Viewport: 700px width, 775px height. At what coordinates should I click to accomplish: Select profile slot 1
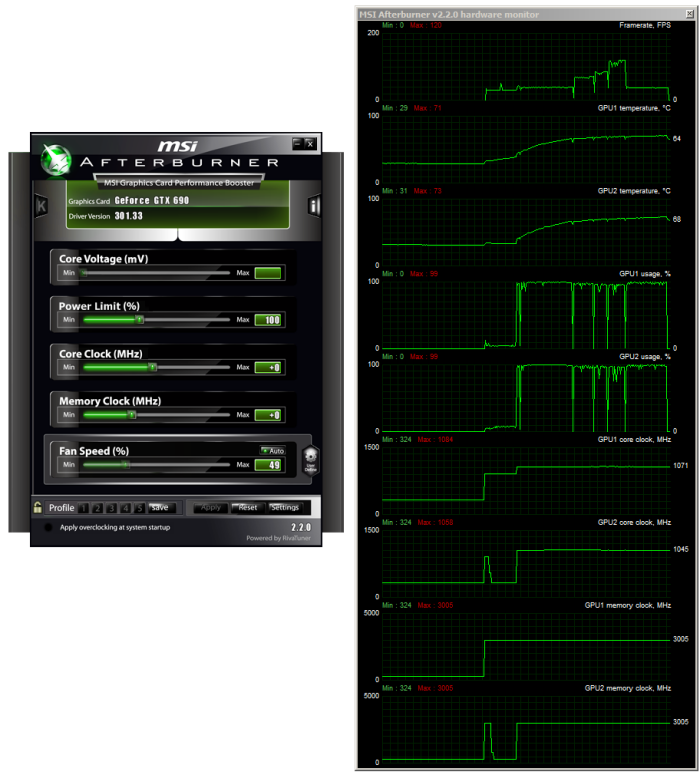84,508
